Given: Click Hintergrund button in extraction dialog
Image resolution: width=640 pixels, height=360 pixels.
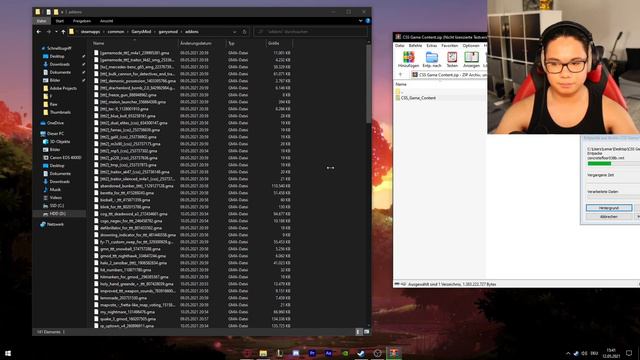Looking at the screenshot, I should click(x=609, y=208).
